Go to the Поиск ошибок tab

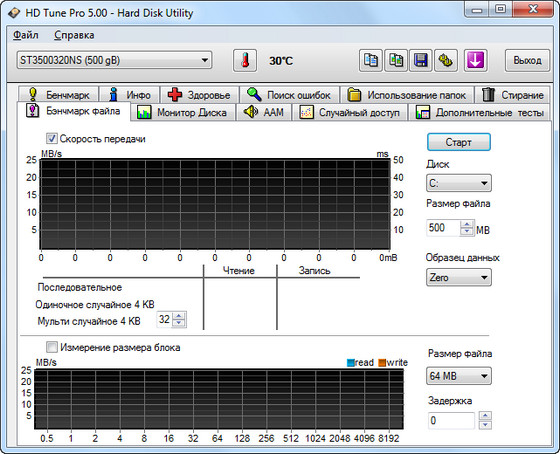(289, 95)
